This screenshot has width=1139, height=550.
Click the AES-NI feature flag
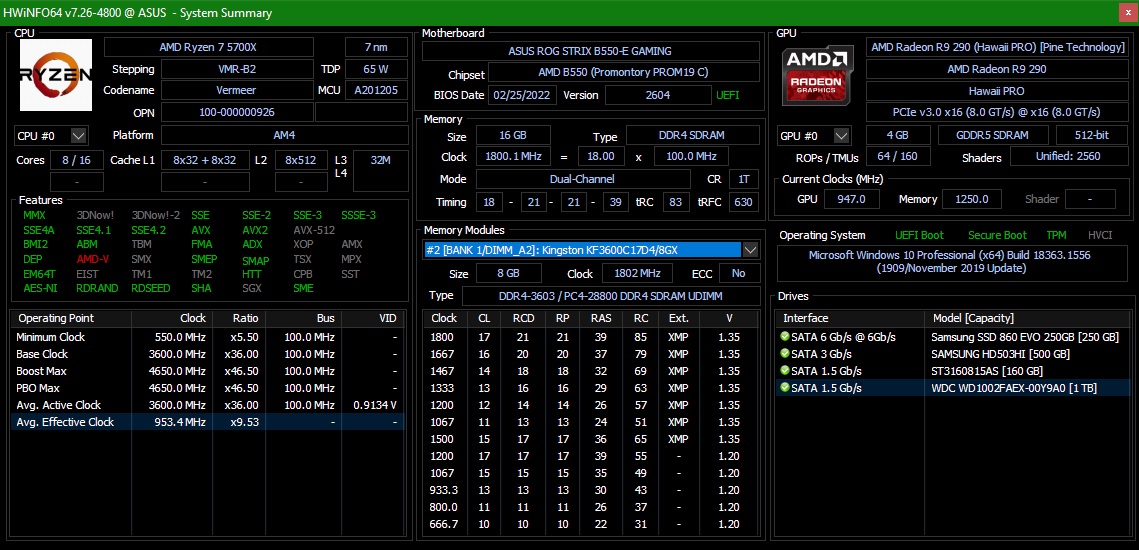pos(39,288)
